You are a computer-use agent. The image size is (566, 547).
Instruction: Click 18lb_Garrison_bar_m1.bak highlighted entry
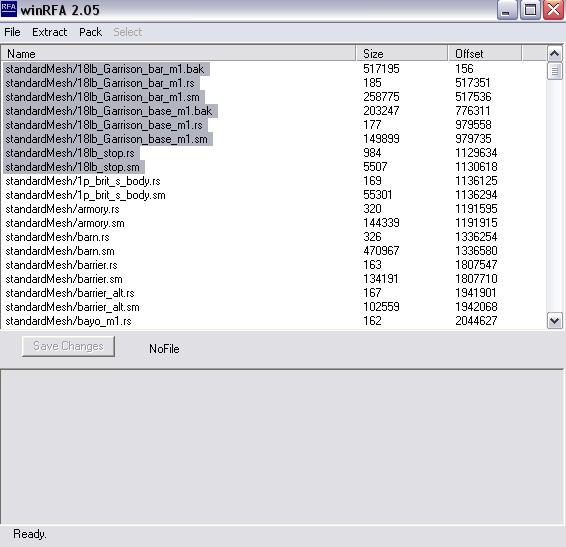click(x=106, y=69)
